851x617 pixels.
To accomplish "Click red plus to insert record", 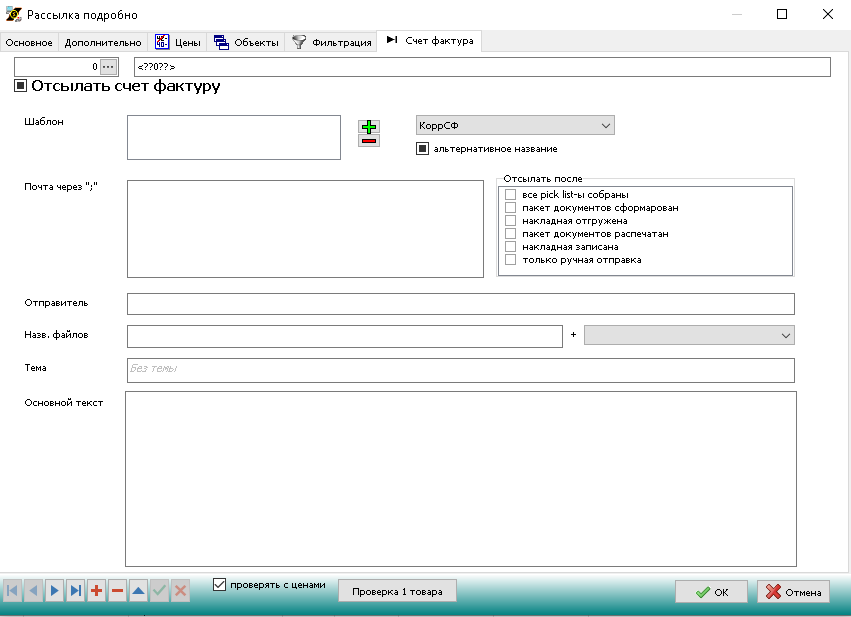I will pyautogui.click(x=96, y=591).
